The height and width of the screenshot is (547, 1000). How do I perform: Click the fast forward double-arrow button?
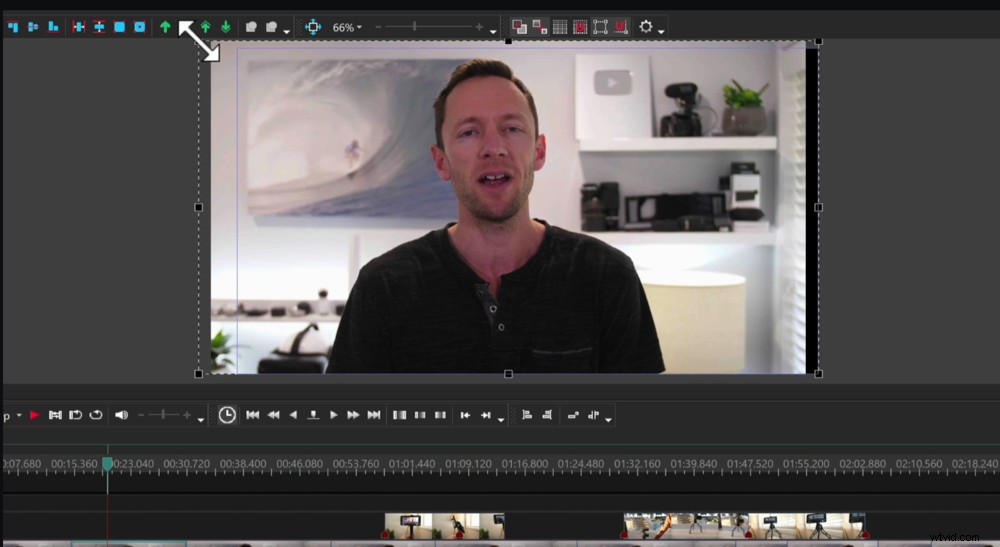(x=353, y=415)
